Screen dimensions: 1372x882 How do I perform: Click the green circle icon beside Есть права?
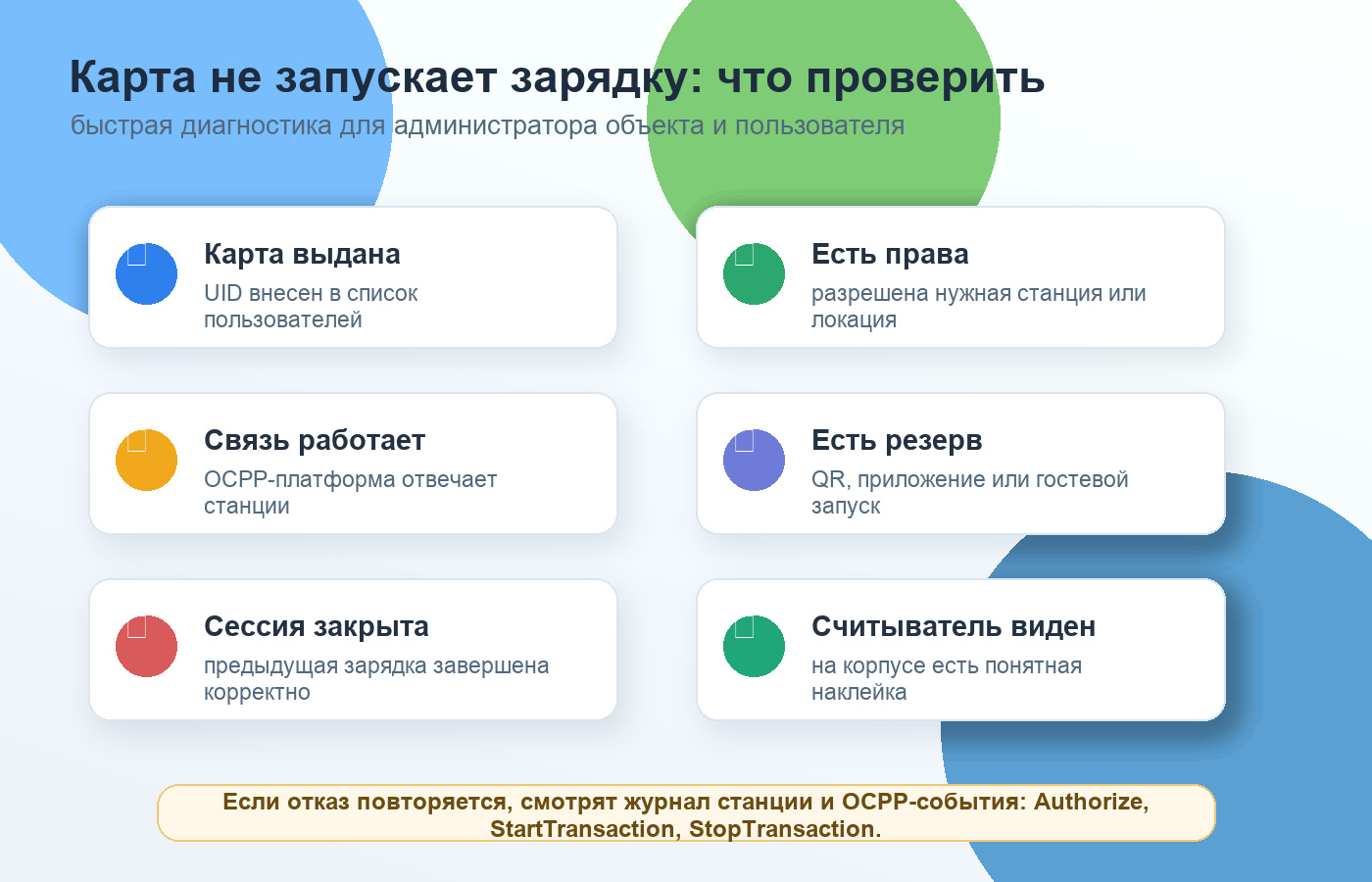[754, 273]
